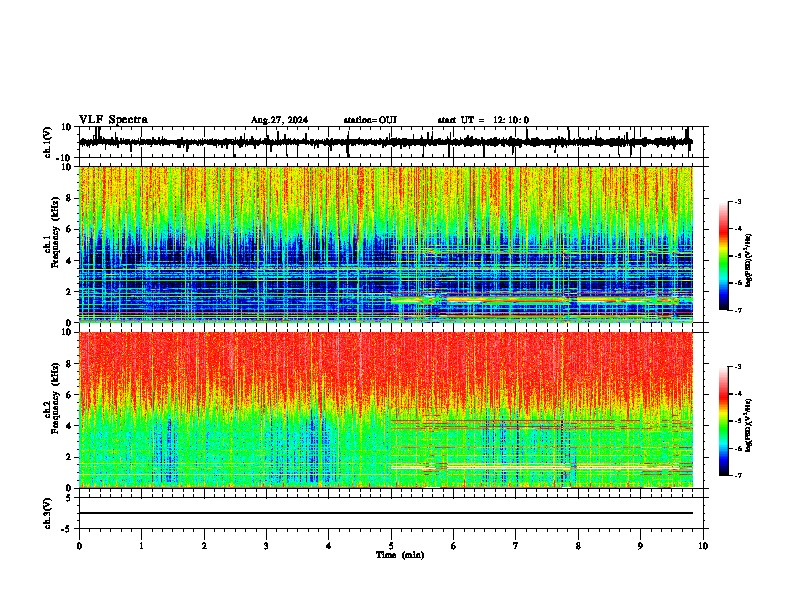The width and height of the screenshot is (792, 612).
Task: Click the "-7" label on ch.2 color bar
Action: [x=738, y=475]
